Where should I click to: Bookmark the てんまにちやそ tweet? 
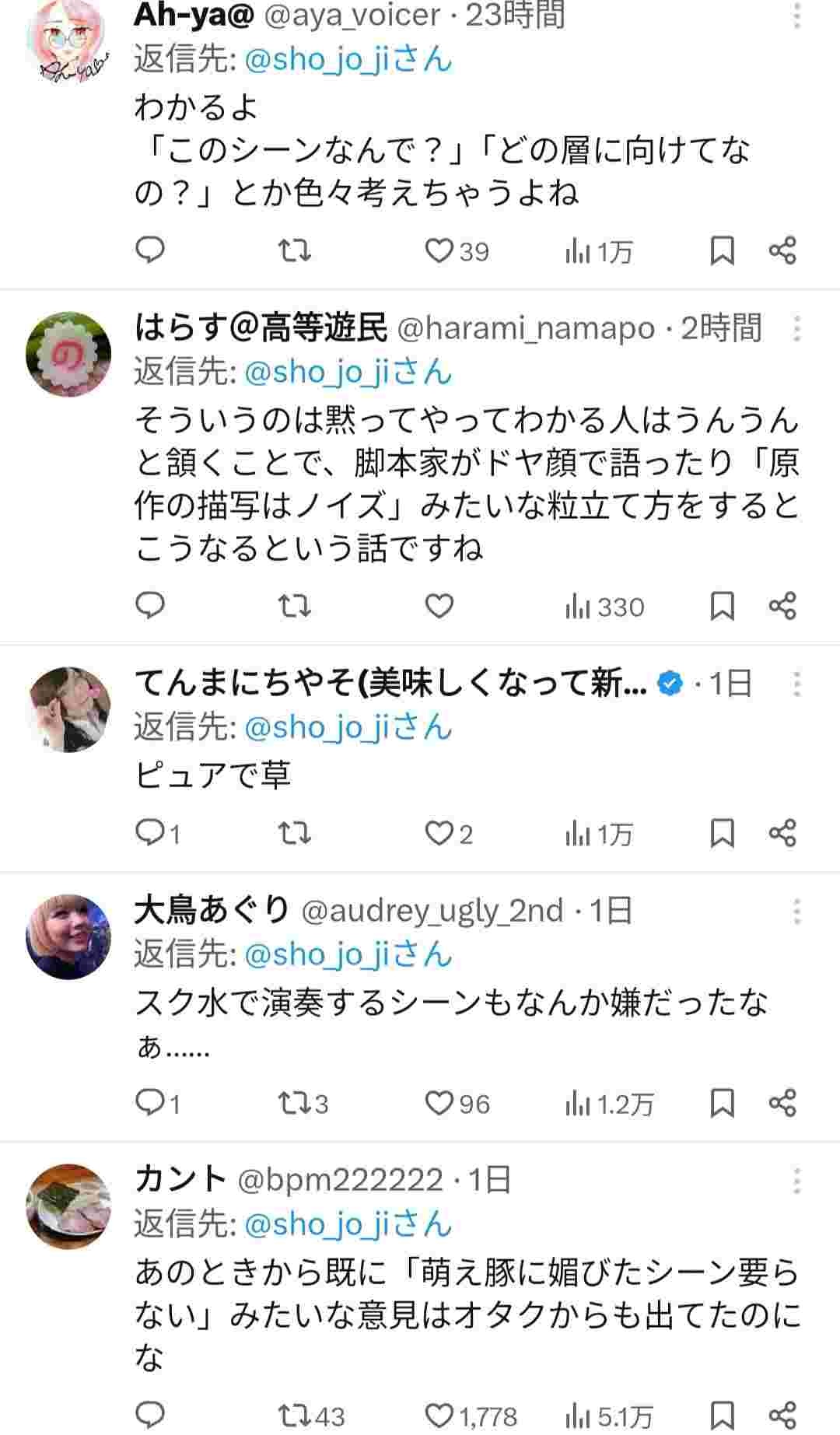coord(723,833)
